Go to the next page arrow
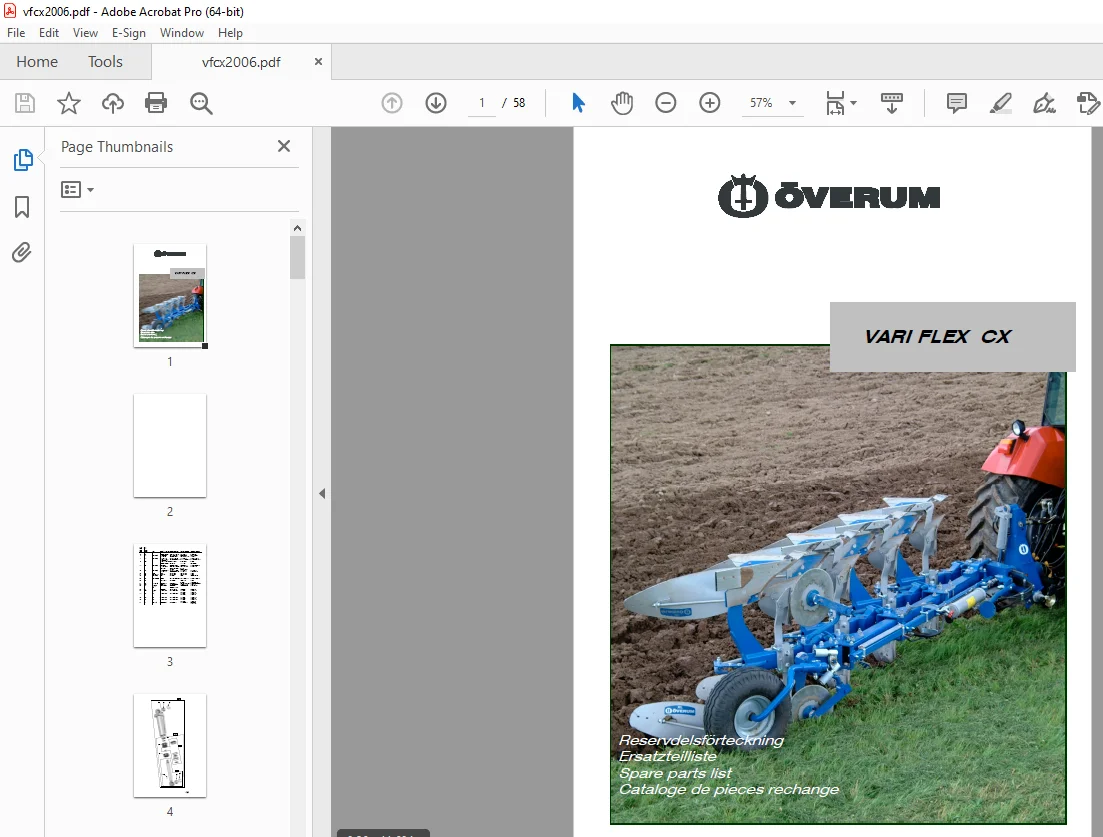This screenshot has width=1103, height=837. (436, 103)
